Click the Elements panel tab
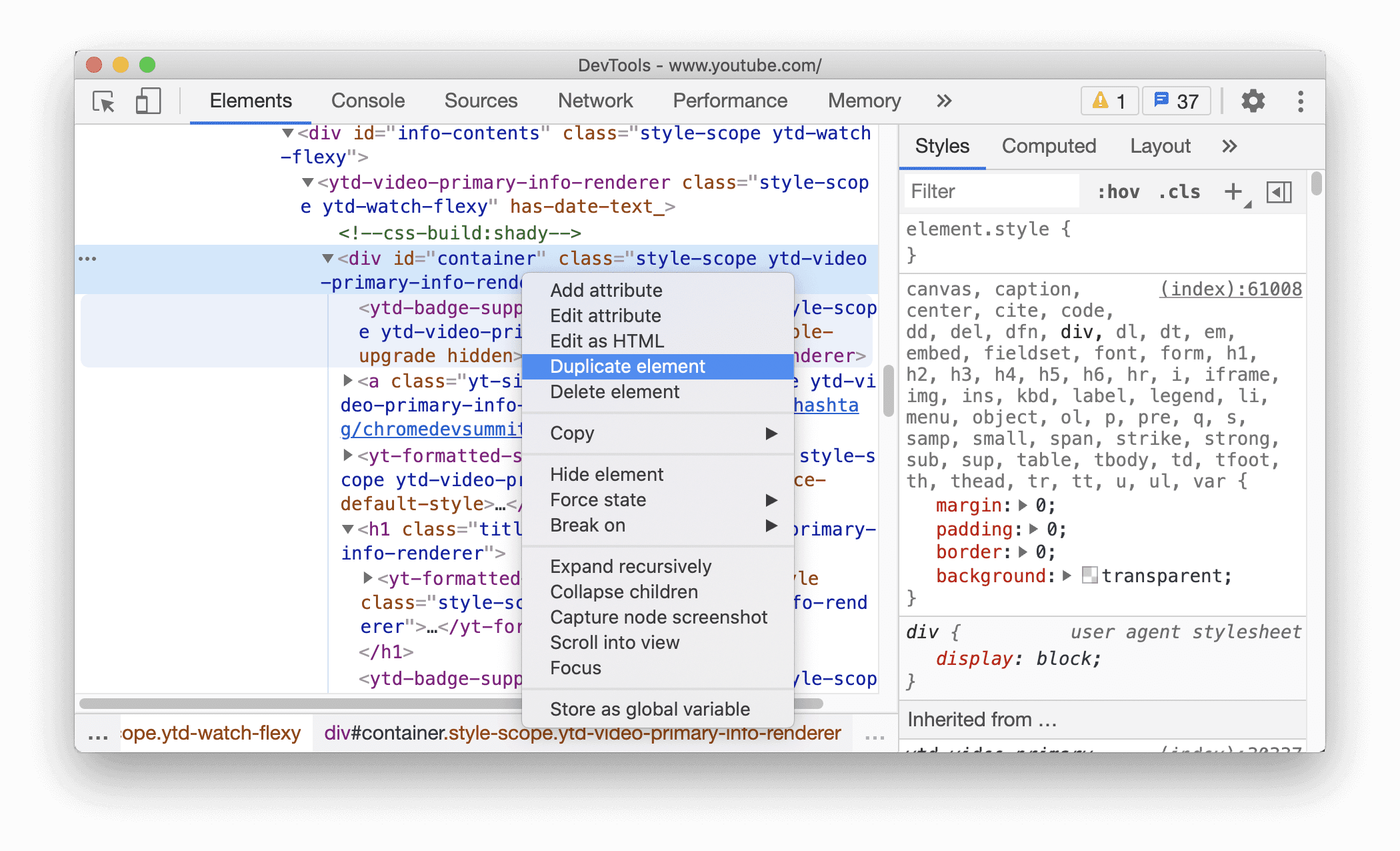Image resolution: width=1400 pixels, height=851 pixels. [x=252, y=100]
